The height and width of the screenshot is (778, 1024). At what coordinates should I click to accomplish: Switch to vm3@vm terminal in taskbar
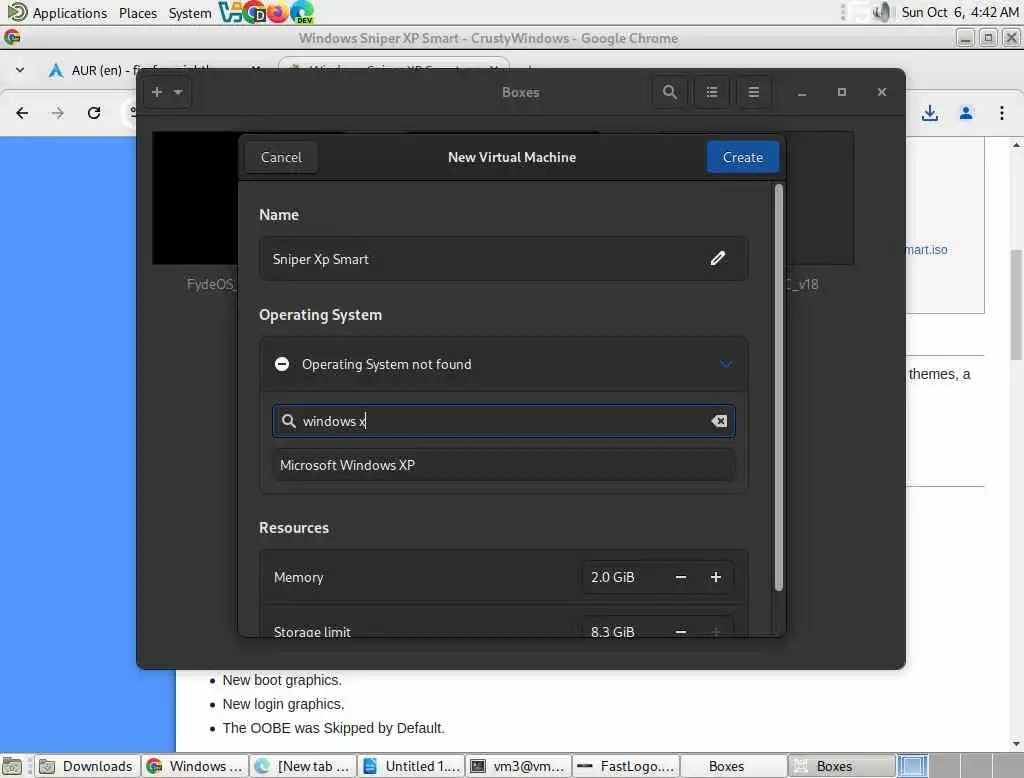point(520,766)
